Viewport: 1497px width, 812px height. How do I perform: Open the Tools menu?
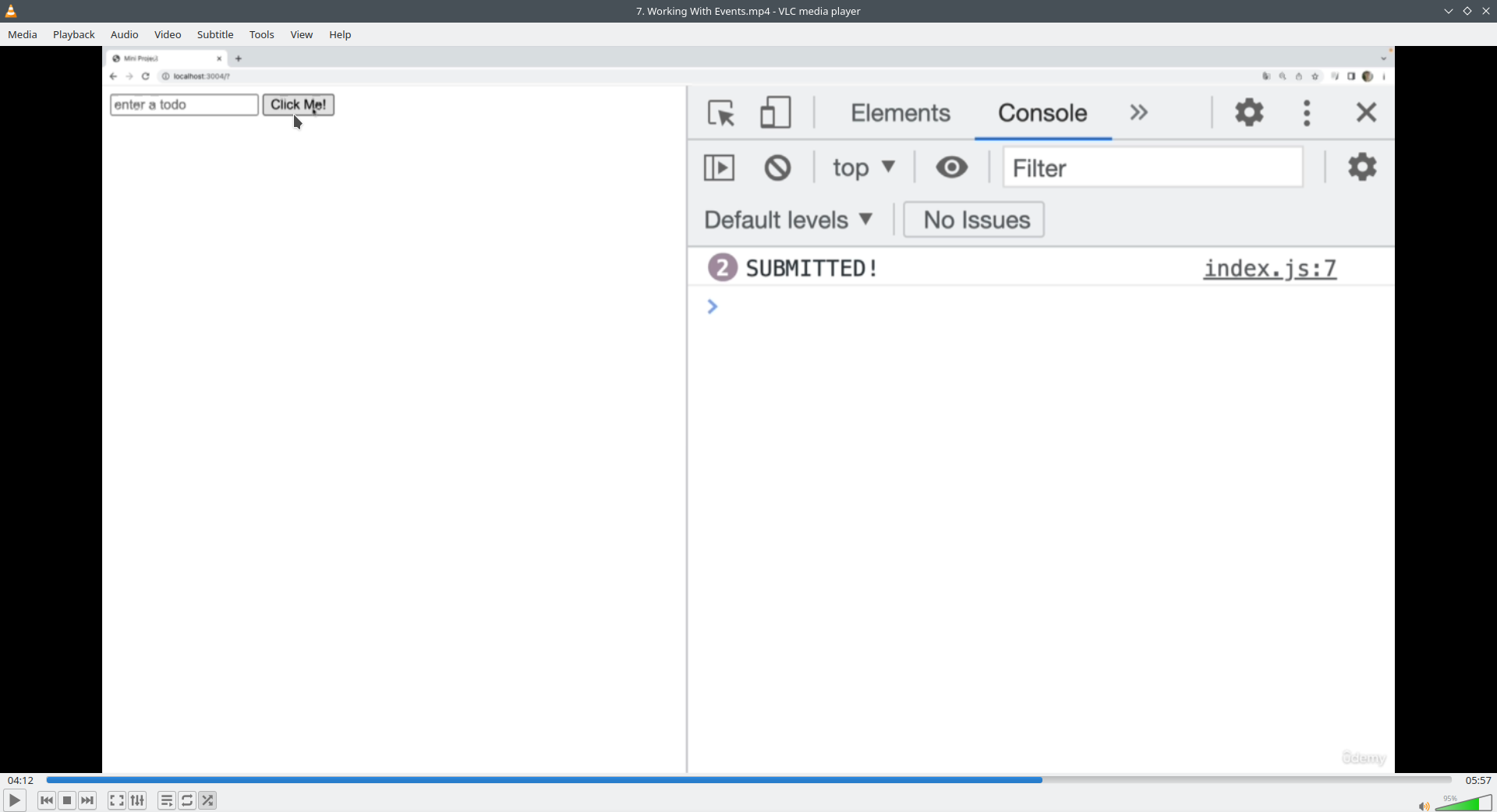pyautogui.click(x=262, y=34)
